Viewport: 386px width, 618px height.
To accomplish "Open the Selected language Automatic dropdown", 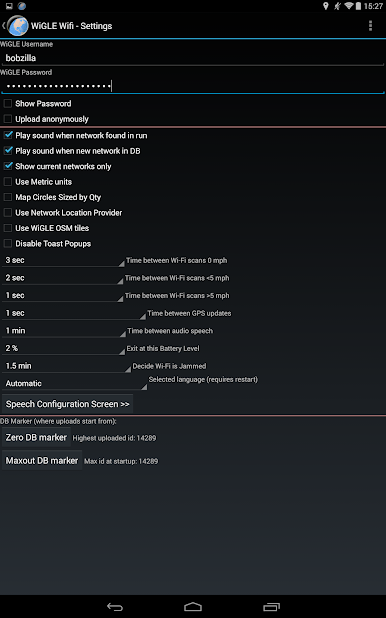I will (75, 383).
